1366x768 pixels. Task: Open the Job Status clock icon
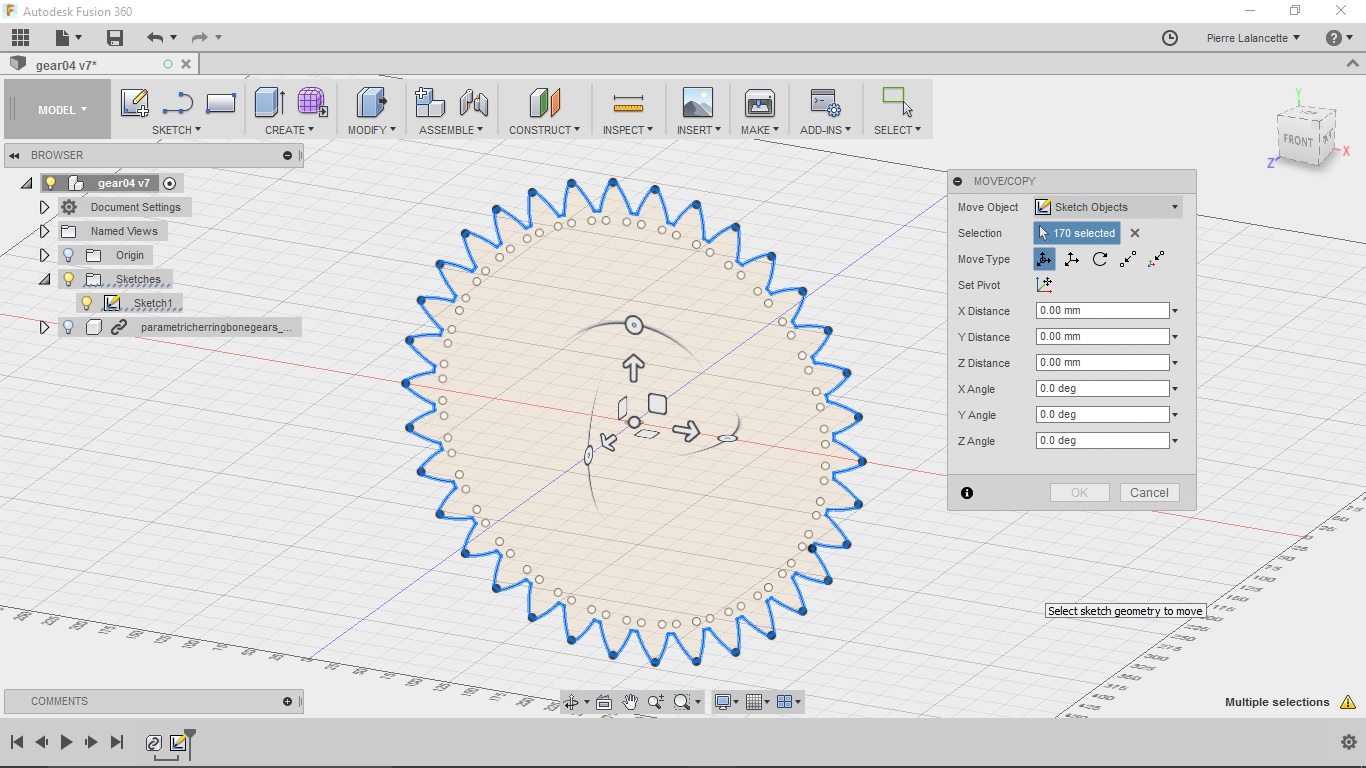tap(1170, 38)
